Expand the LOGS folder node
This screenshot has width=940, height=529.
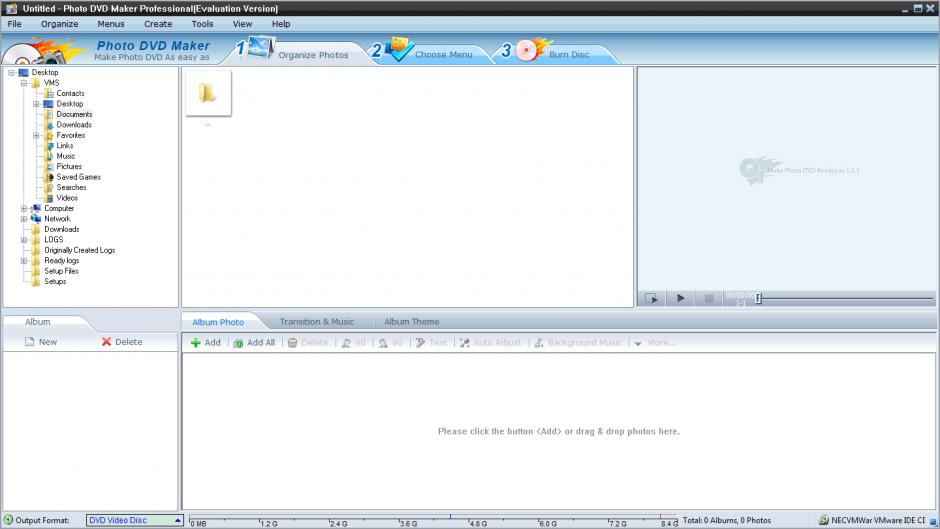pyautogui.click(x=24, y=240)
